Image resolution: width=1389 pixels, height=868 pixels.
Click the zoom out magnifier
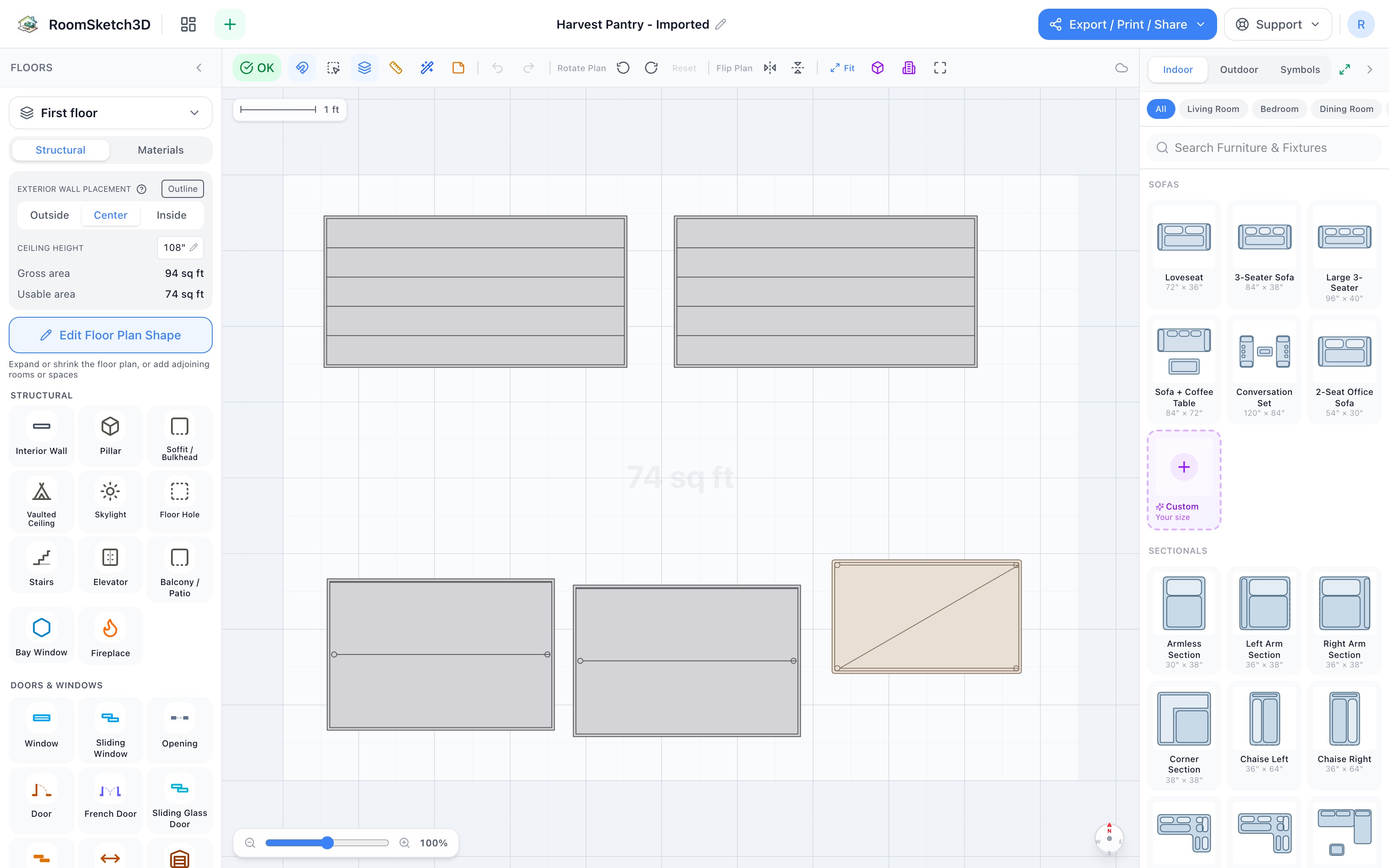click(x=250, y=843)
